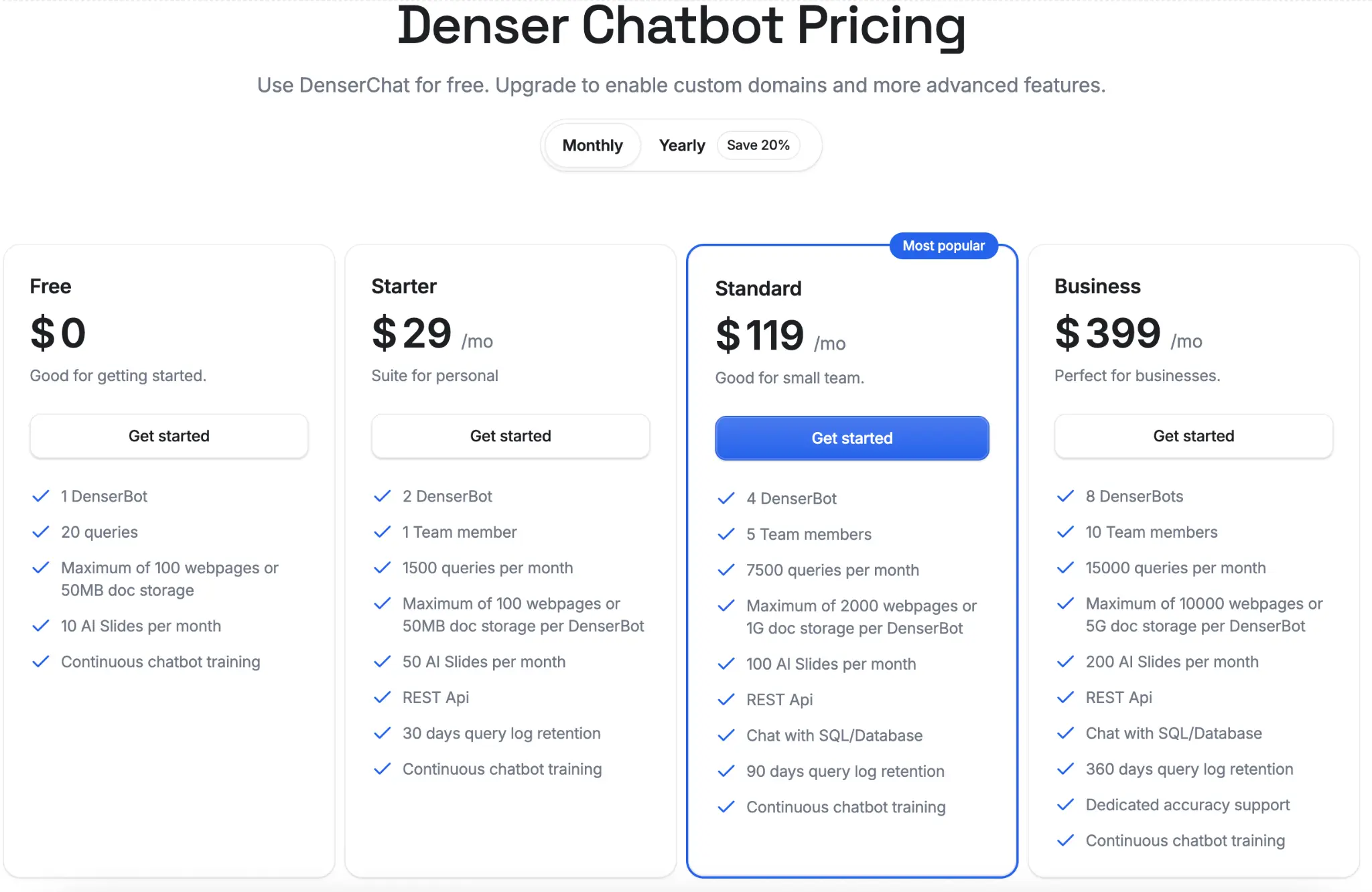Click the Most popular badge
Image resolution: width=1372 pixels, height=892 pixels.
pos(944,246)
